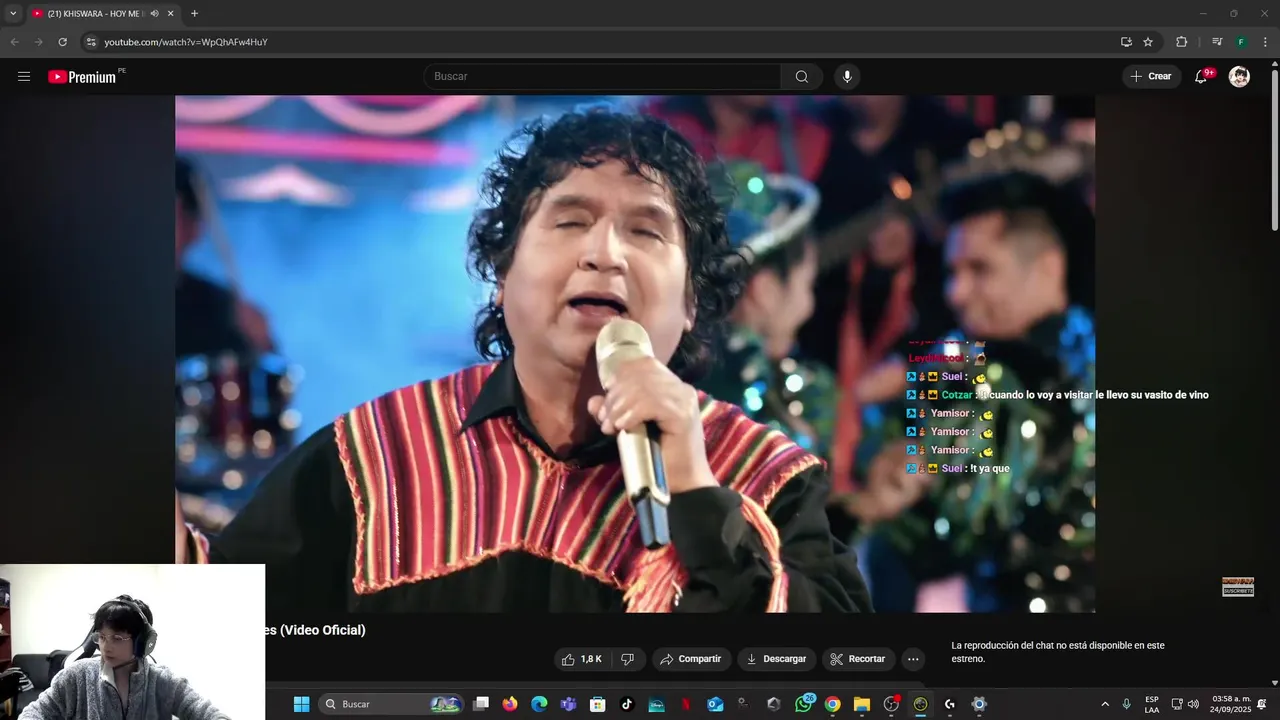Expand the tab search dropdown arrow
Viewport: 1280px width, 720px height.
[12, 14]
